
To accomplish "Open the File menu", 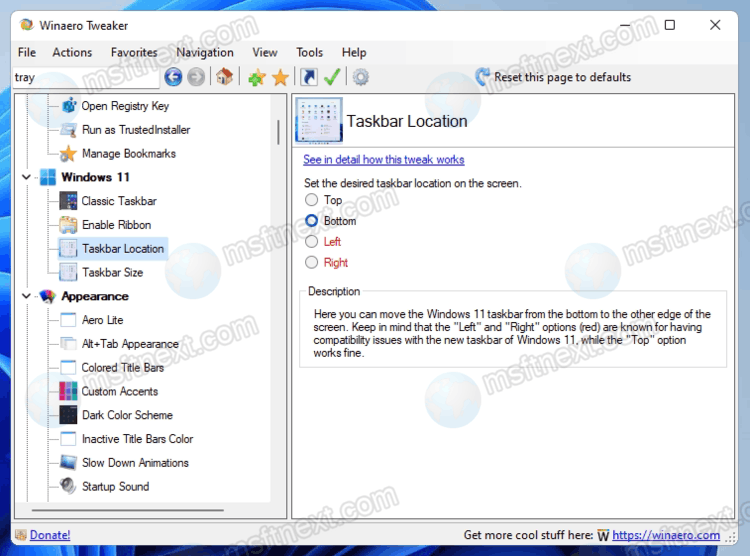I will click(27, 52).
